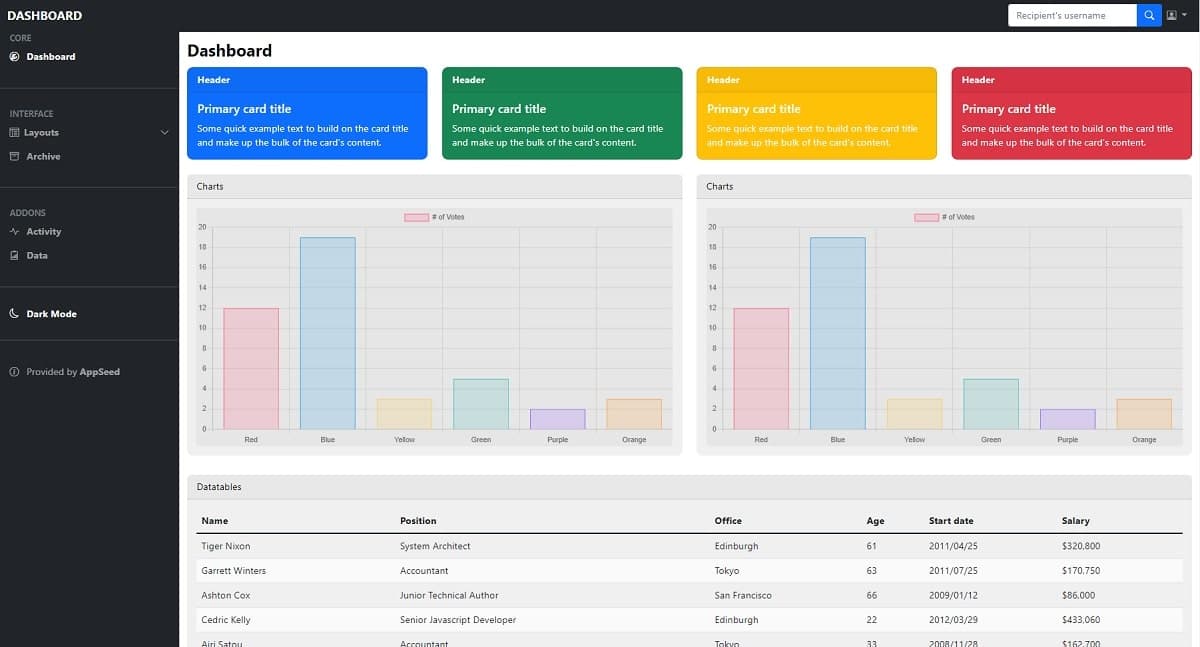Click the Archive box icon
Screen dimensions: 1200x647
[x=14, y=157]
